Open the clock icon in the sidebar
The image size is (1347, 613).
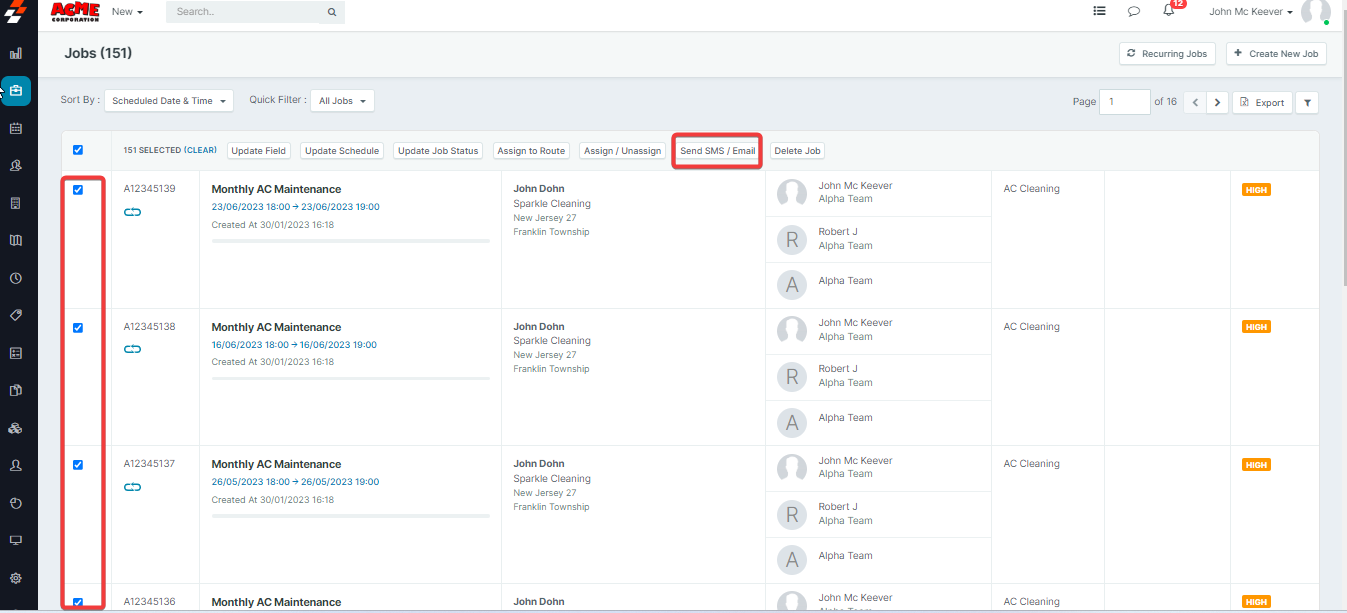16,278
